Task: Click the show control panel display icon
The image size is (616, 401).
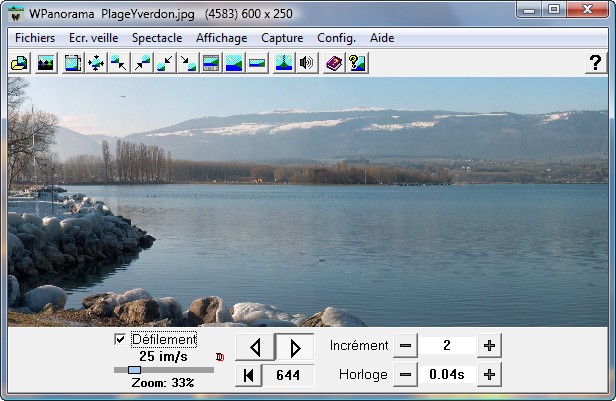Action: (211, 63)
